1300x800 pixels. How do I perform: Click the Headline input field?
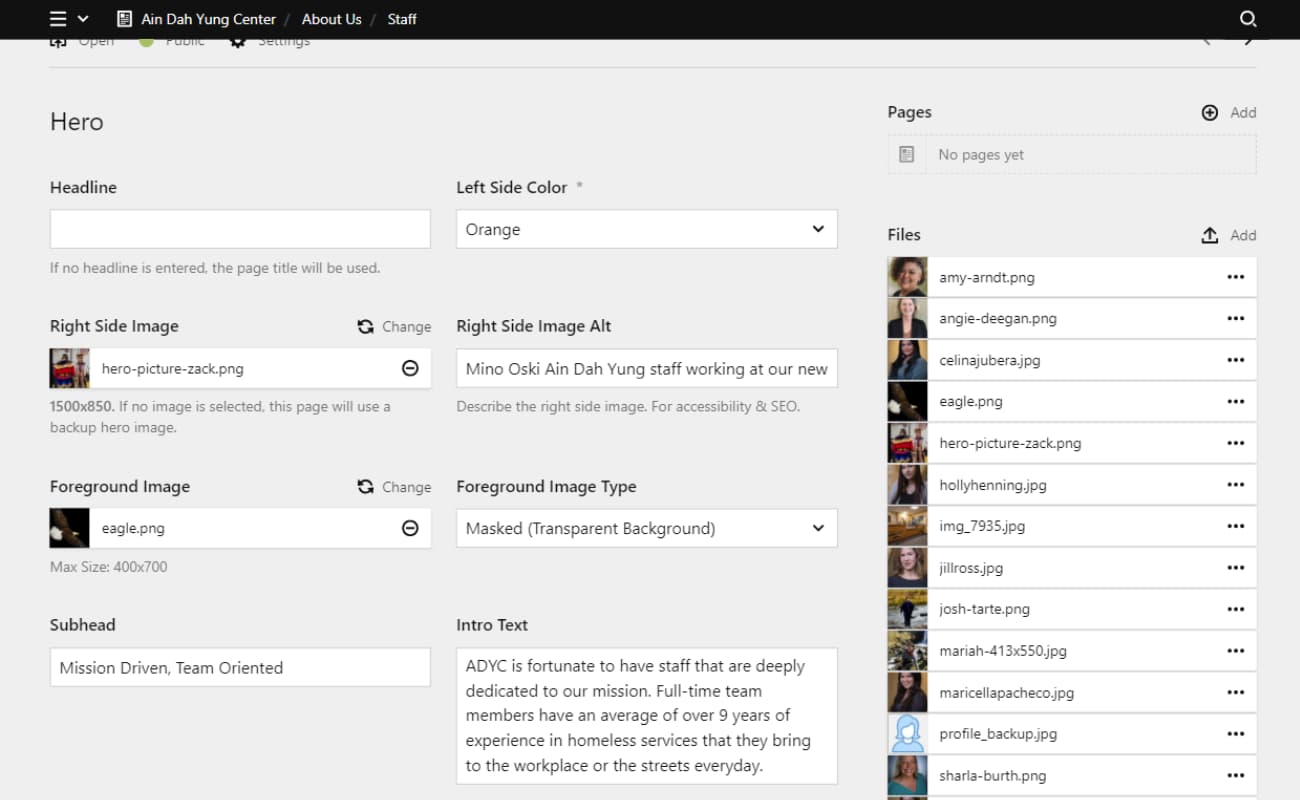240,229
